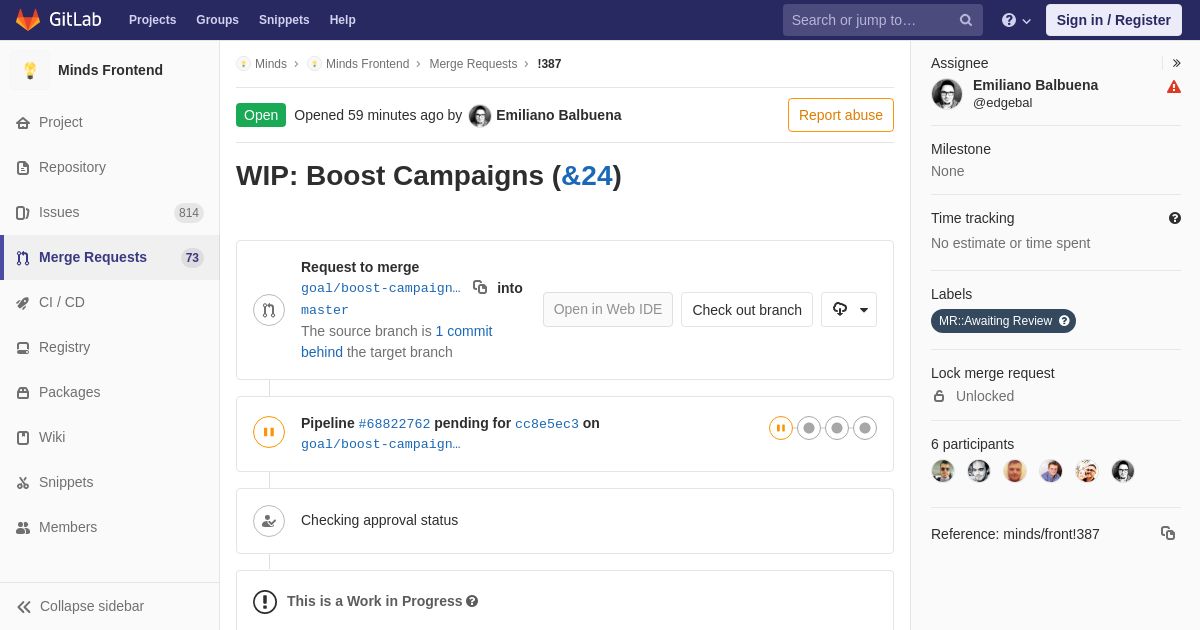The width and height of the screenshot is (1200, 630).
Task: Open the third participant avatar
Action: pos(1015,471)
